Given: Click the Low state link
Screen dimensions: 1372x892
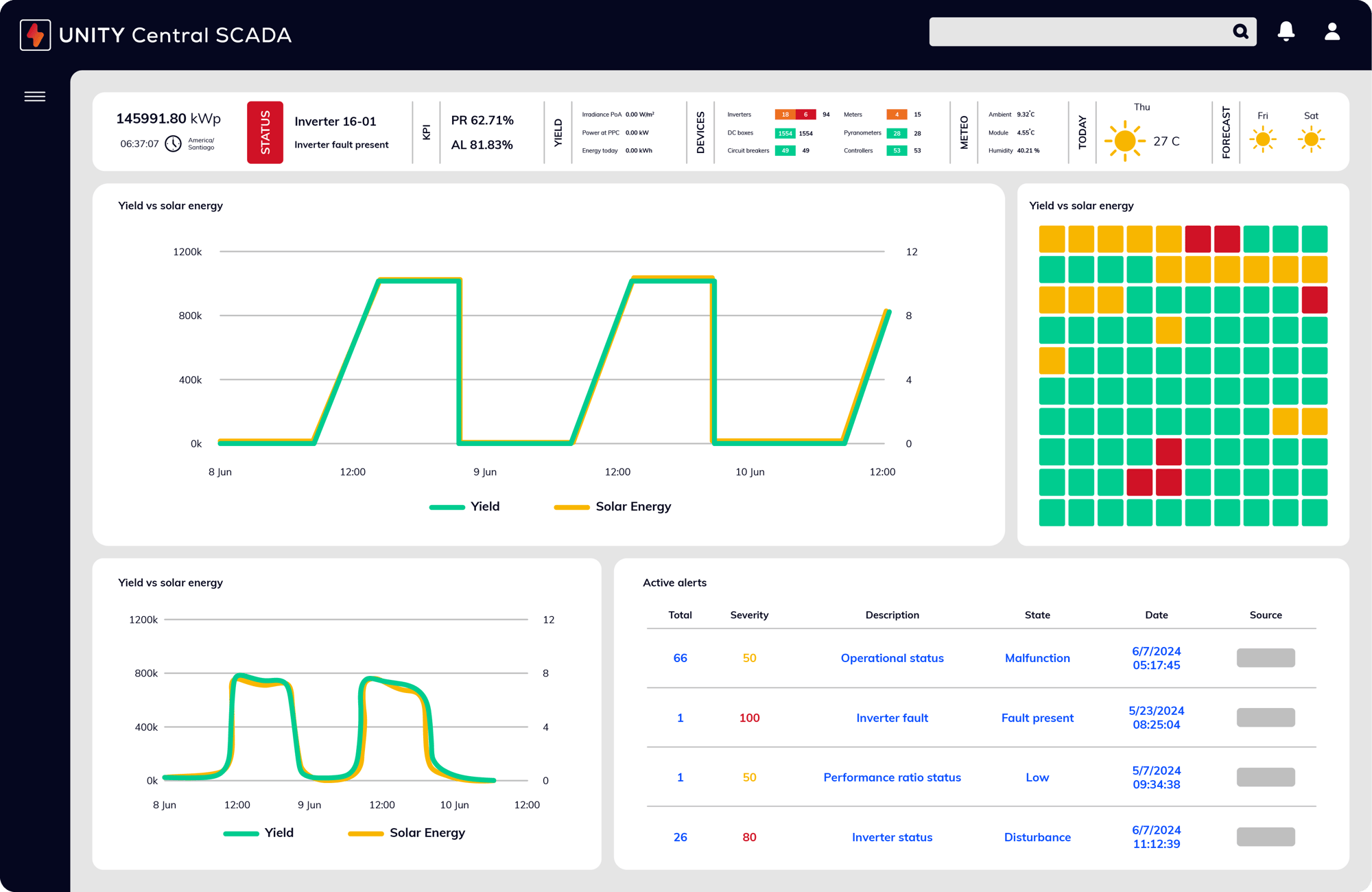Looking at the screenshot, I should (1037, 777).
